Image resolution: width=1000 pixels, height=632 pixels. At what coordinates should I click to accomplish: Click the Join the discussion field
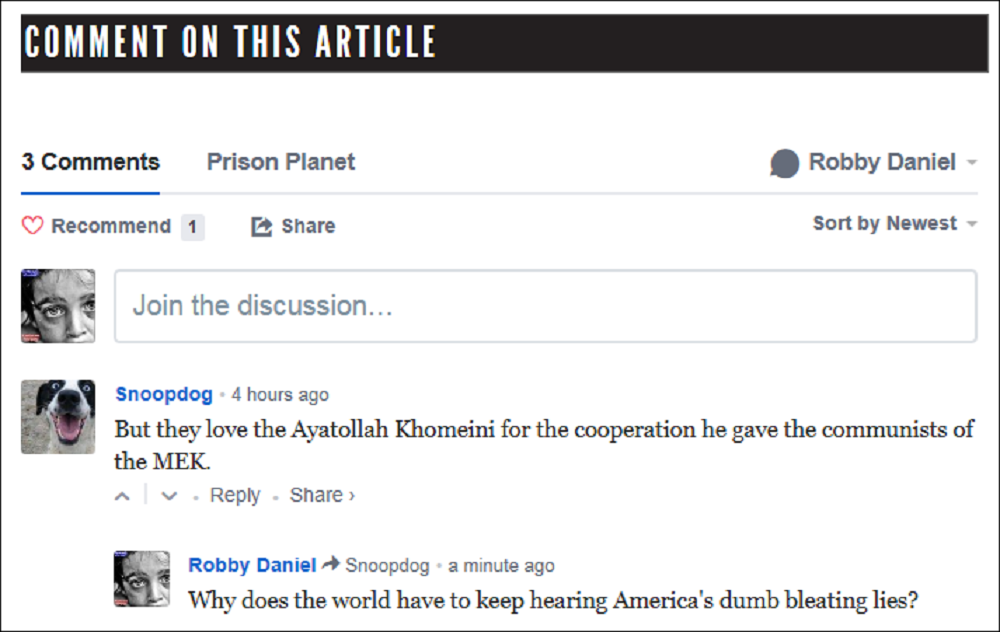point(545,306)
